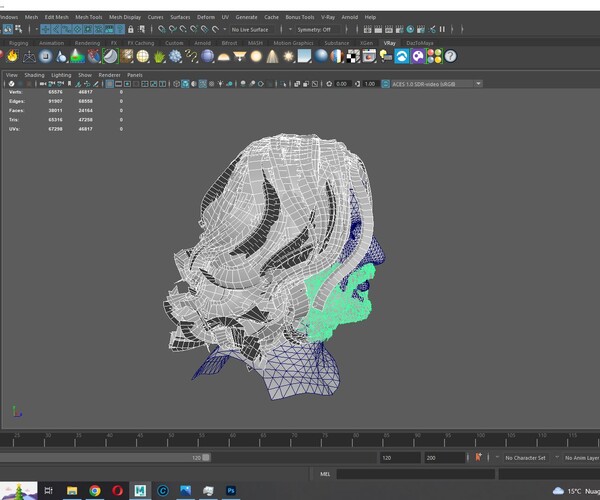Click the V-Ray sun light icon
Image resolution: width=600 pixels, height=500 pixels.
tap(289, 56)
